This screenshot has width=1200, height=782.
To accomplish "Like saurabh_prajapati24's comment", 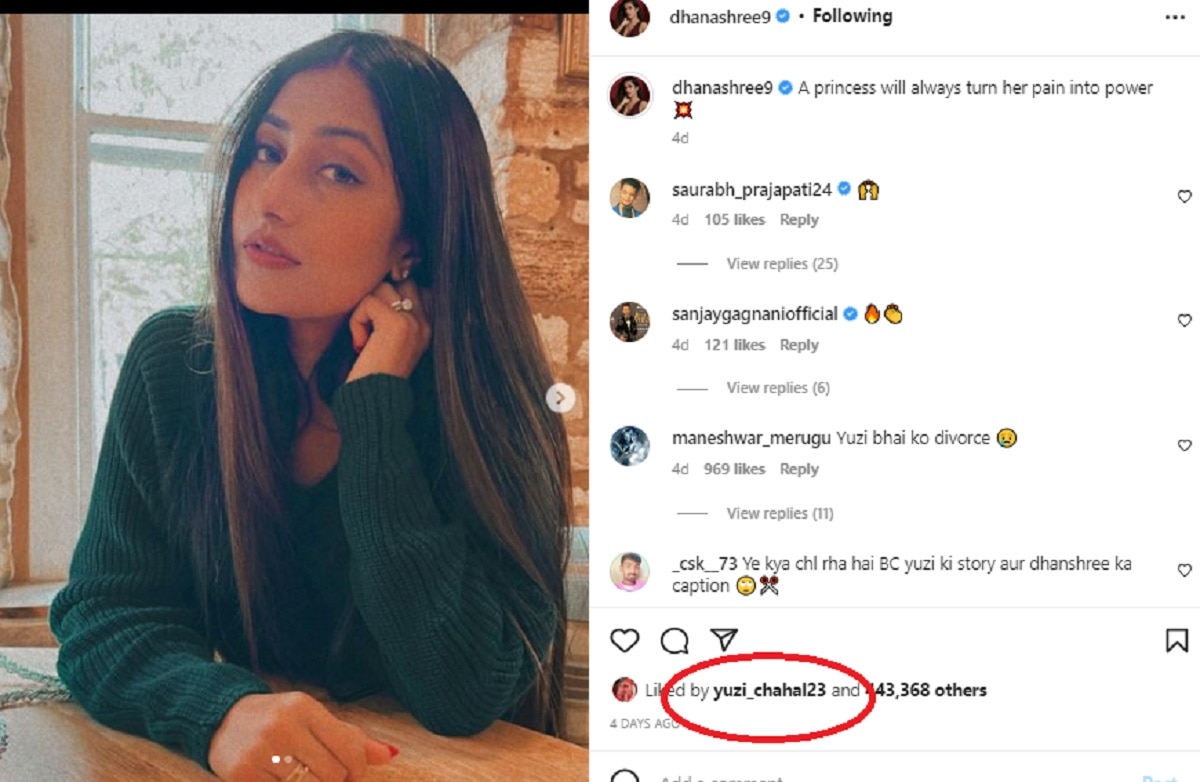I will [1184, 197].
